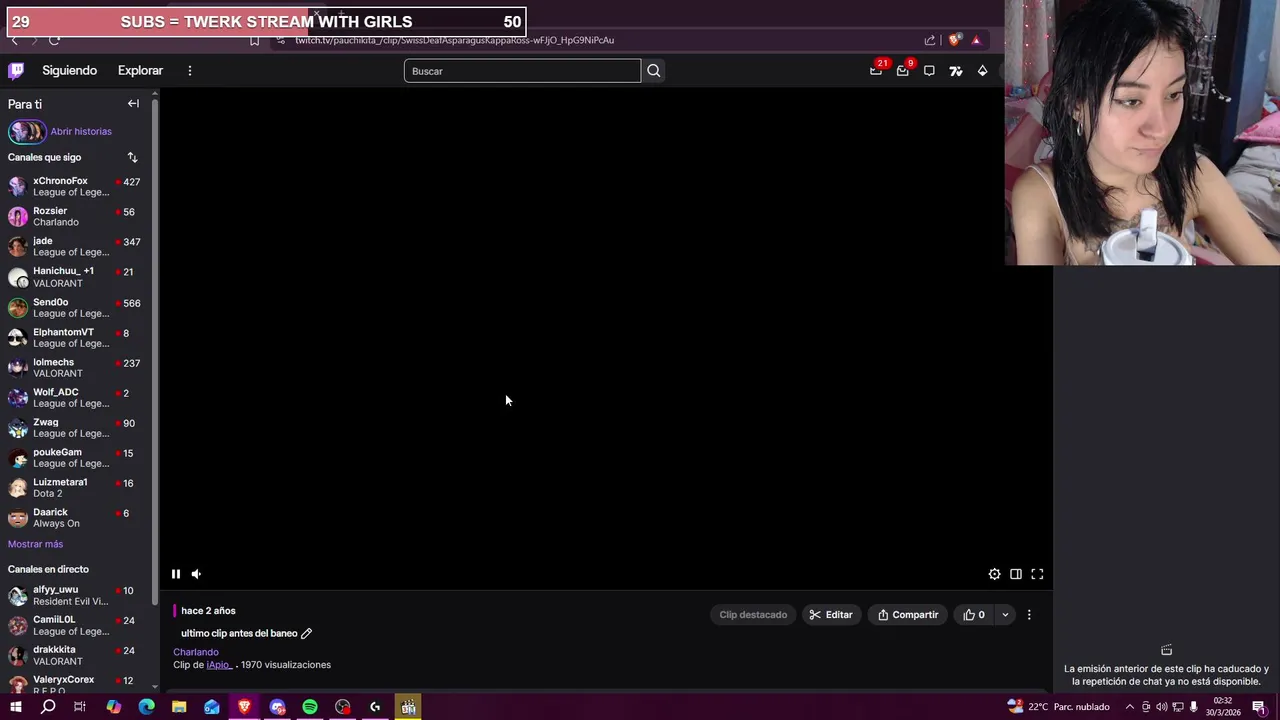Open CamiiLOL live channel
Image resolution: width=1280 pixels, height=720 pixels.
[x=76, y=625]
